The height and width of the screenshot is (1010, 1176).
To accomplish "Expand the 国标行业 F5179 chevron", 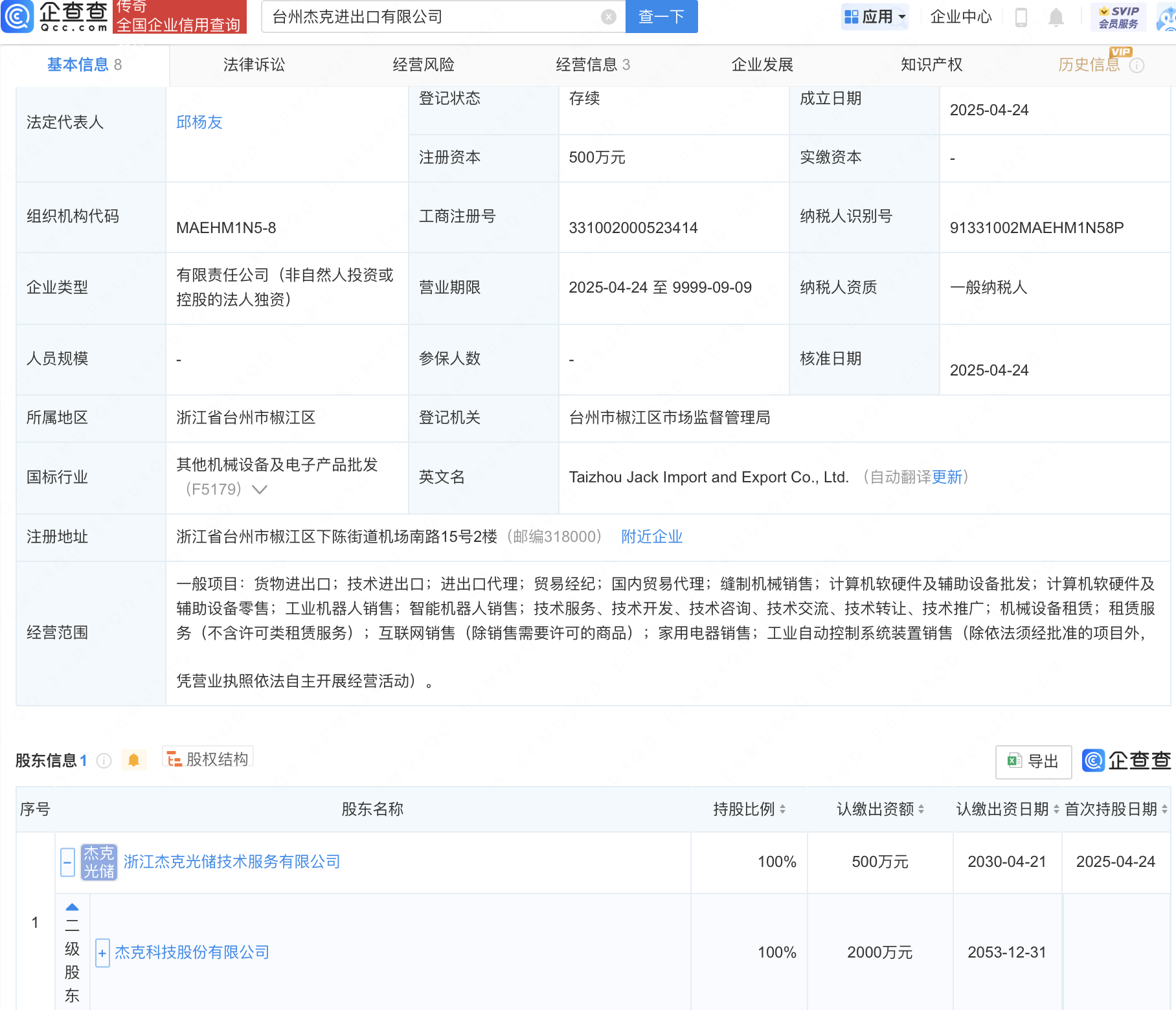I will (260, 489).
